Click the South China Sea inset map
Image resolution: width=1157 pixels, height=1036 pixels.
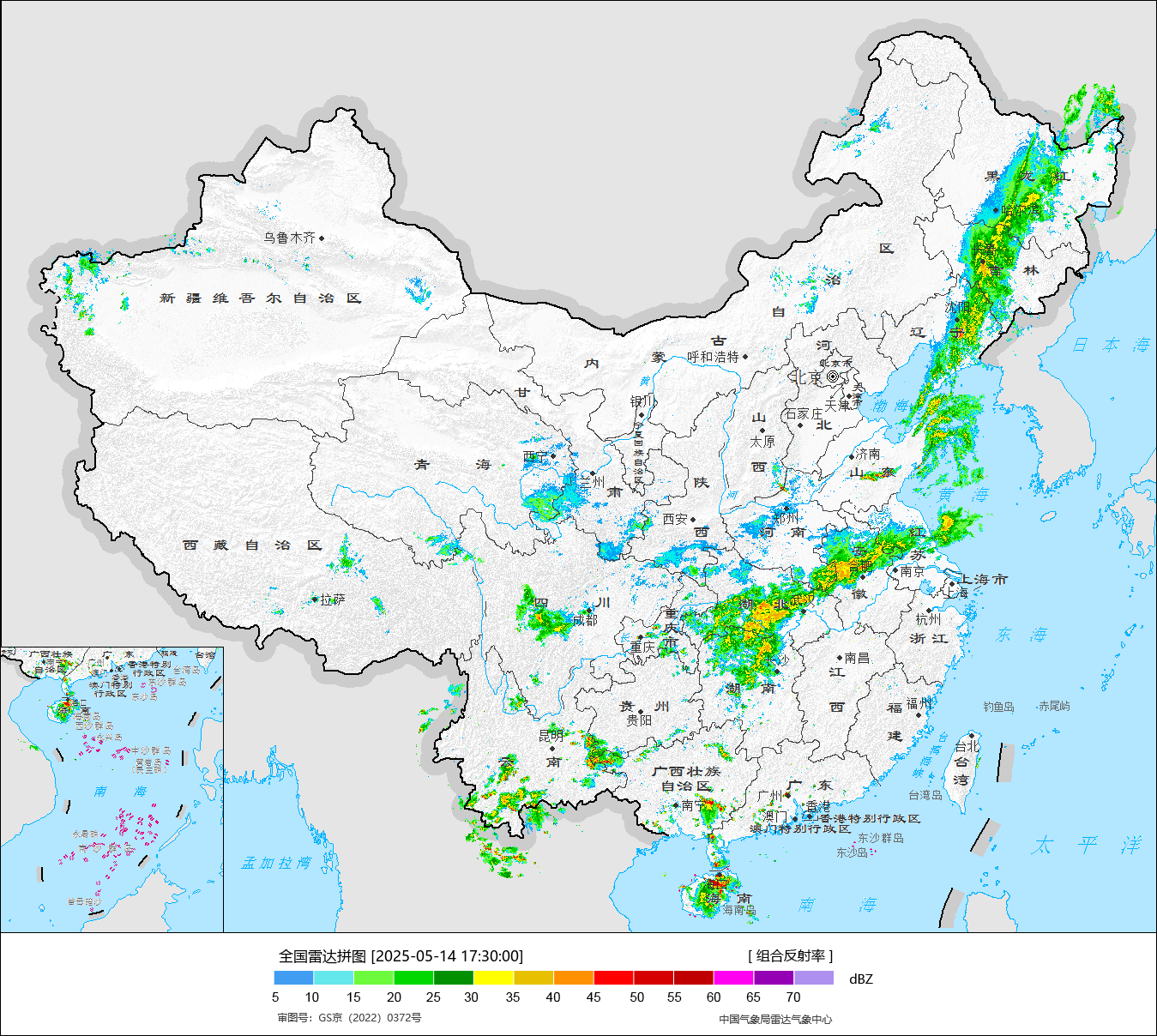112,789
